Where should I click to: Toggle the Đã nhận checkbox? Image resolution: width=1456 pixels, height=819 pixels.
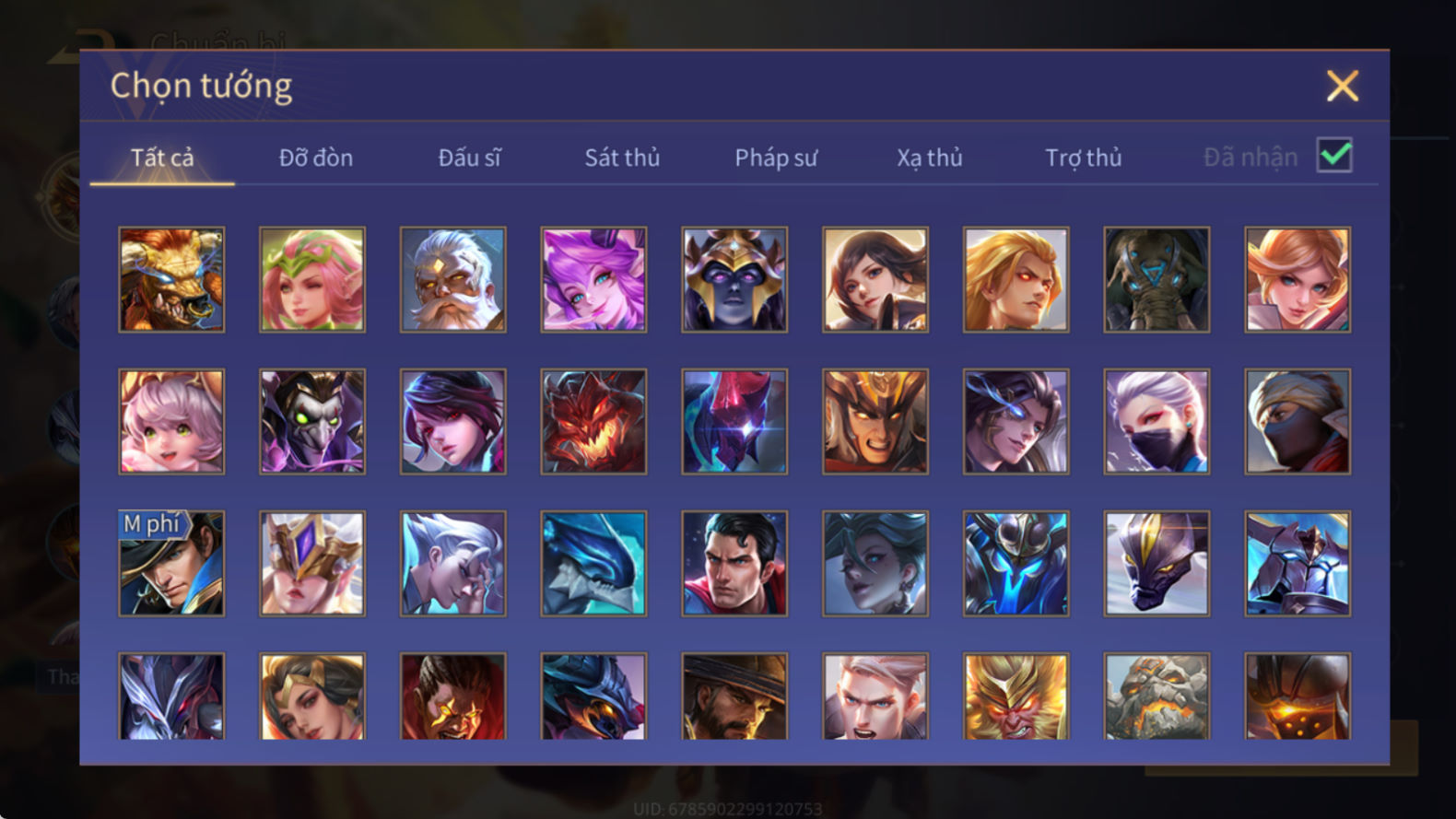pos(1334,155)
